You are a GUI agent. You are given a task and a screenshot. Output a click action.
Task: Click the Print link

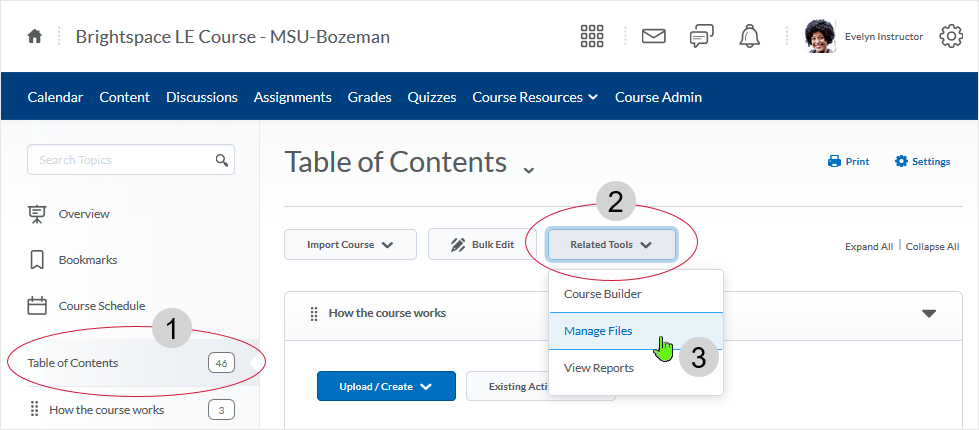click(x=849, y=161)
